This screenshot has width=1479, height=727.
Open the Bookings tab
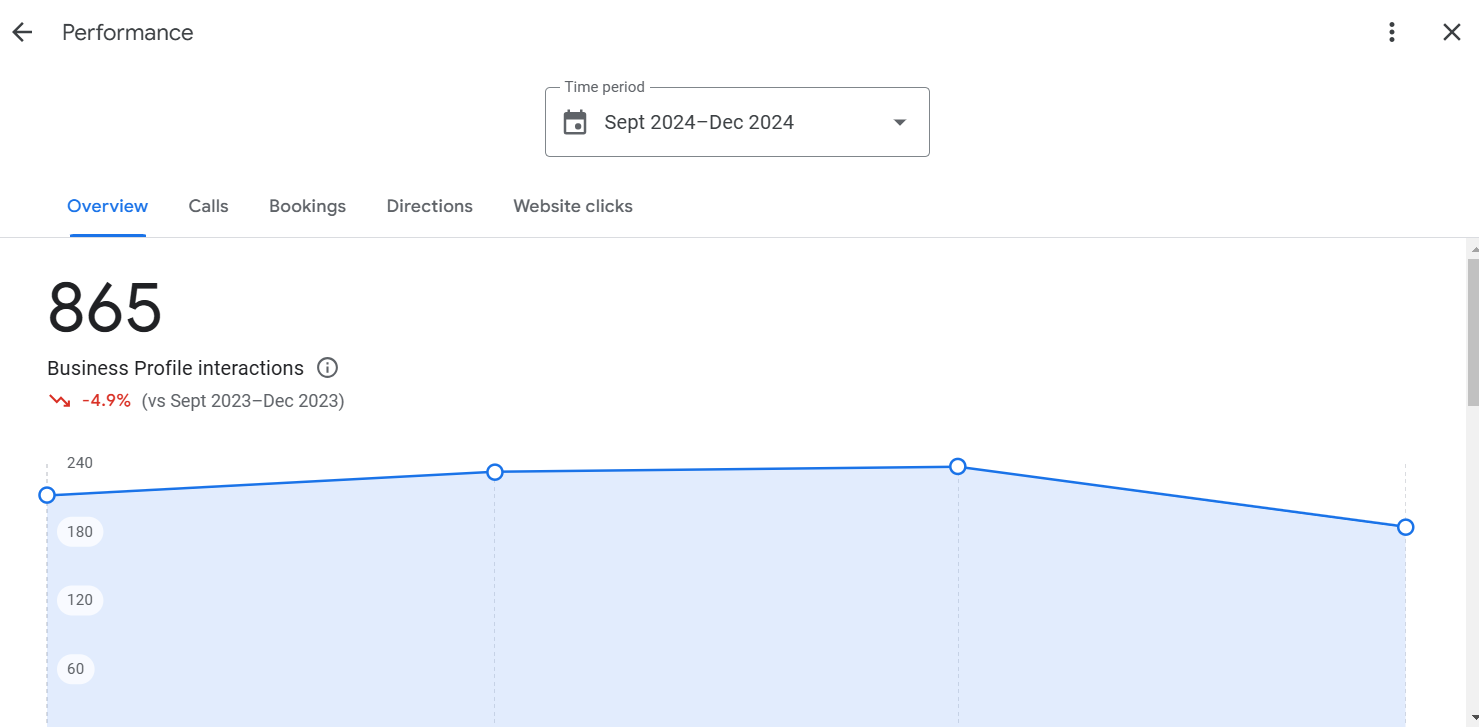[307, 206]
